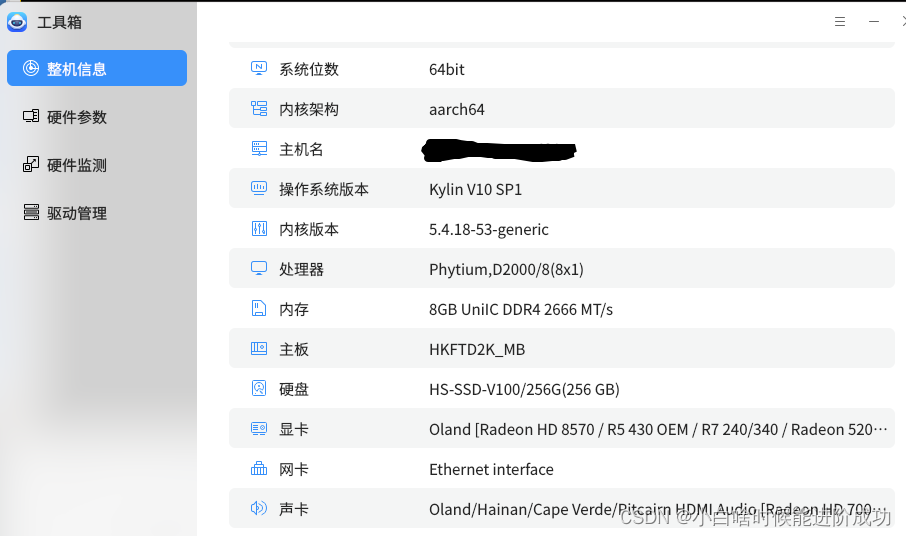Viewport: 906px width, 536px height.
Task: Click the 整机信息 icon in the sidebar
Action: (31, 68)
